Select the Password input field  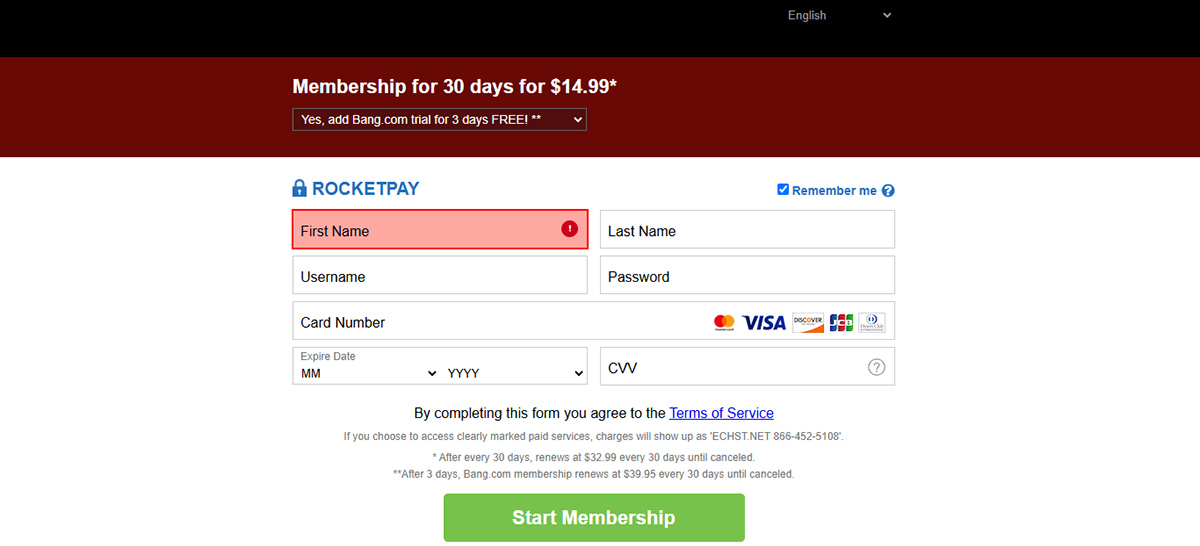click(x=746, y=276)
